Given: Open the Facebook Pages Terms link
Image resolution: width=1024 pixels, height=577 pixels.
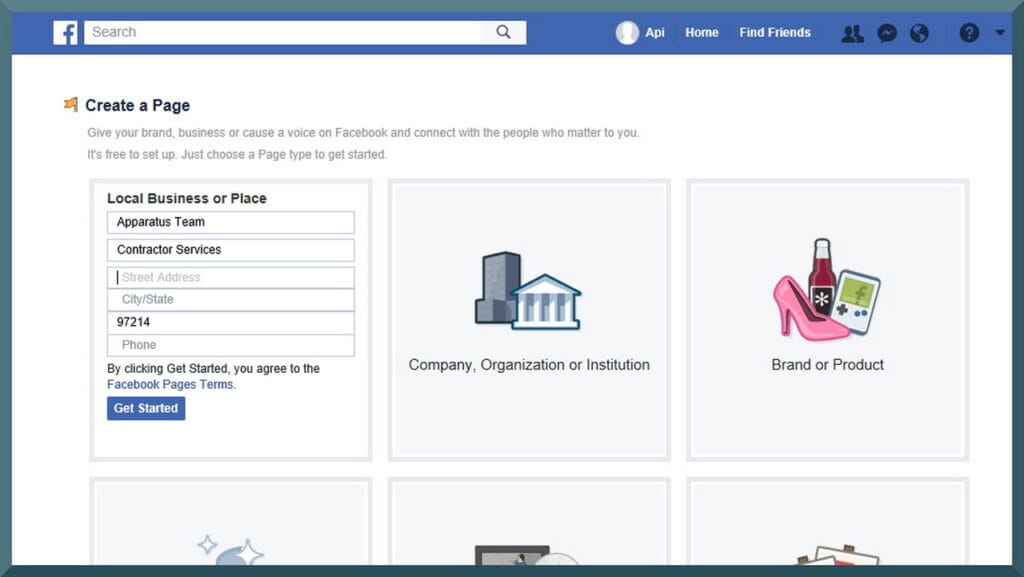Looking at the screenshot, I should pos(170,384).
